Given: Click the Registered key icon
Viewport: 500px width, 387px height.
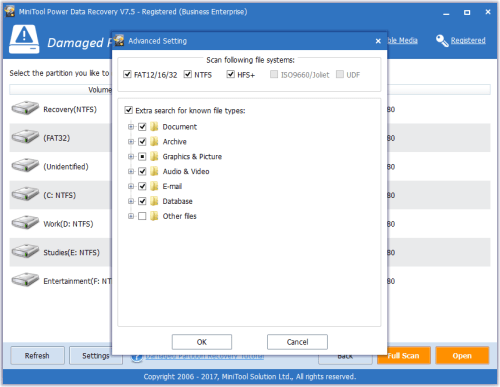Looking at the screenshot, I should 442,41.
